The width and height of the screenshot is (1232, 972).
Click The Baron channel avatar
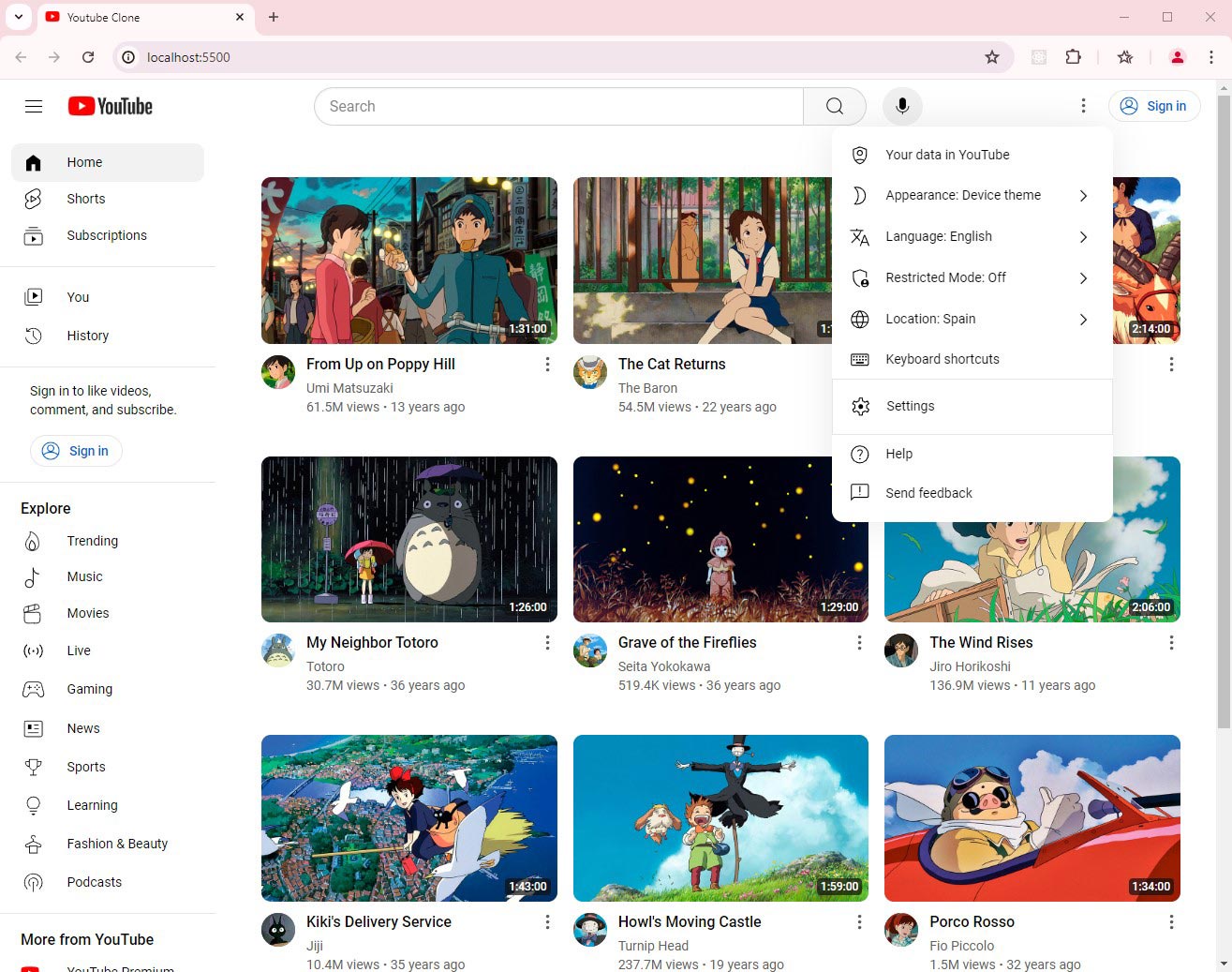pyautogui.click(x=590, y=372)
